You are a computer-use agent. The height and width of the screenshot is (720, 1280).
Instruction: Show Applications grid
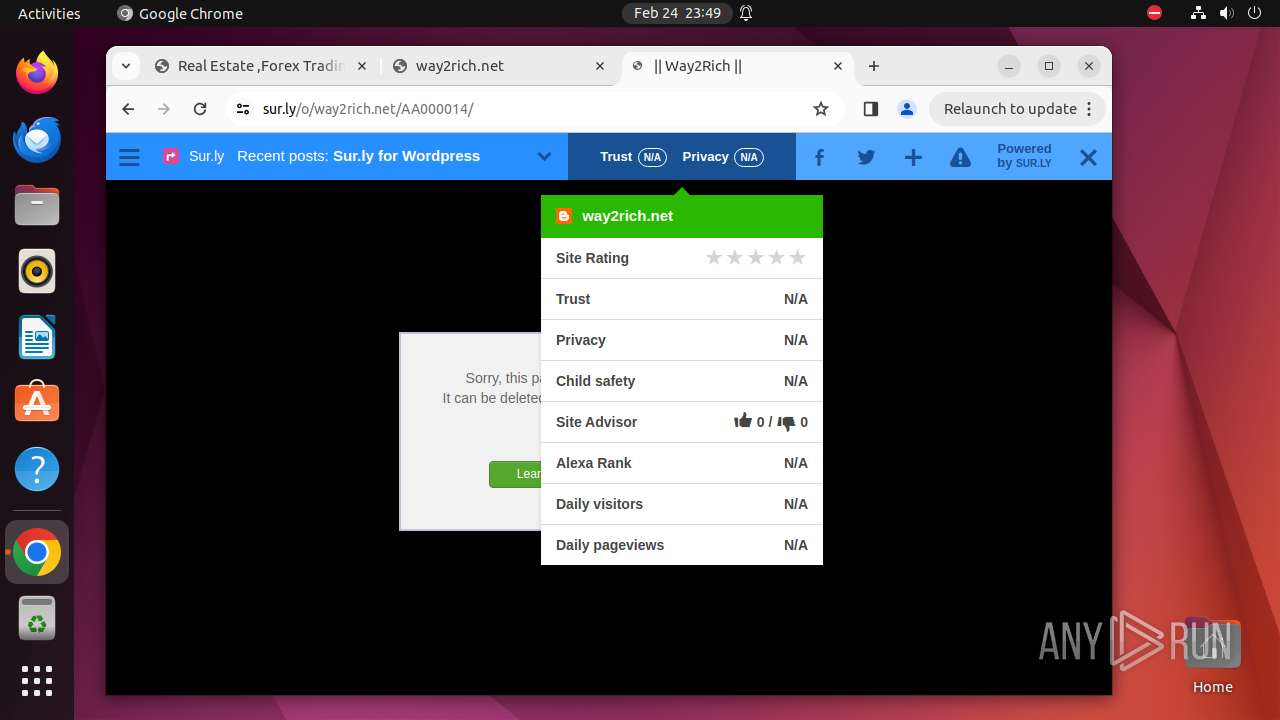(37, 681)
